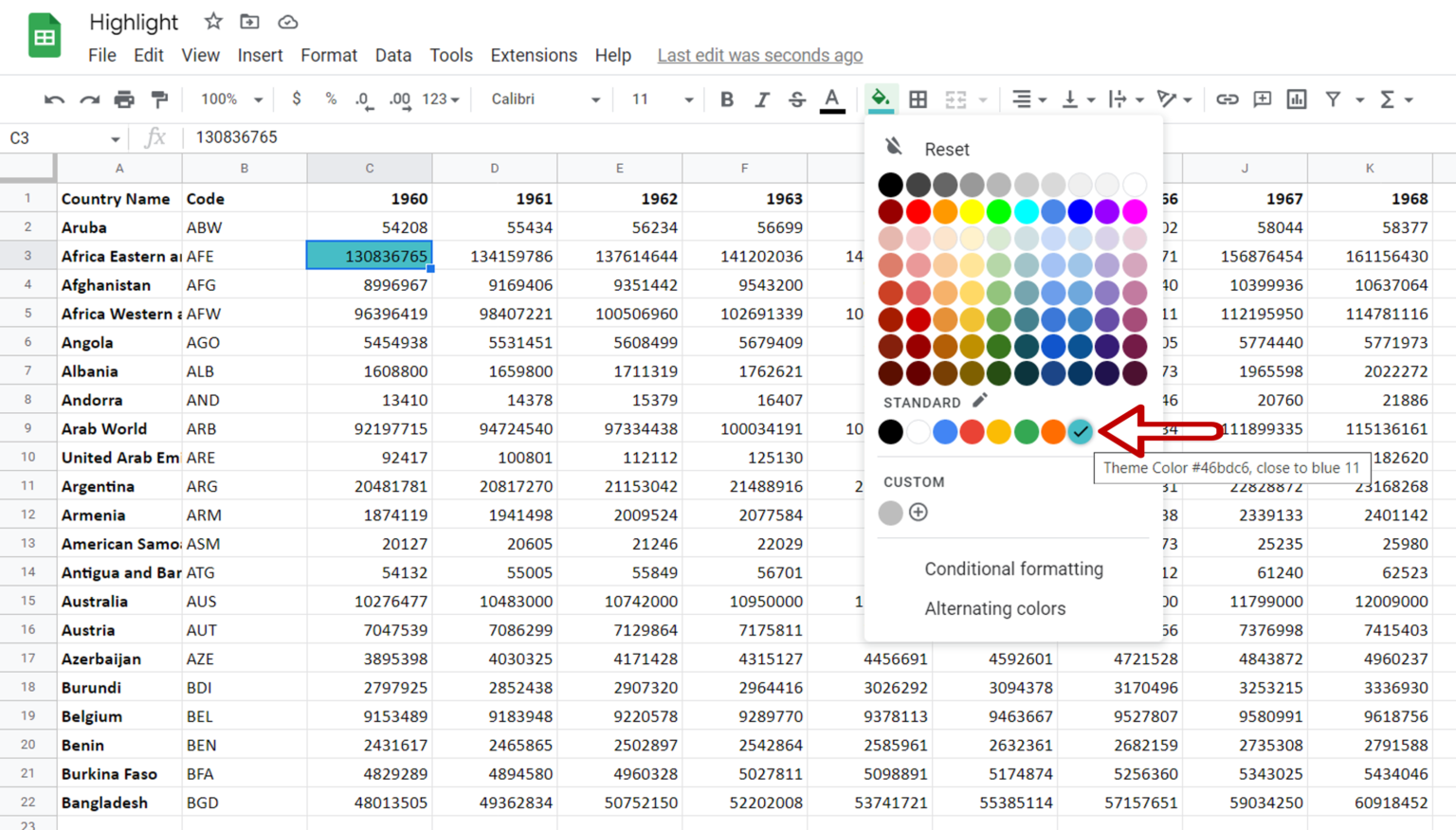Print the spreadsheet using printer icon

124,99
